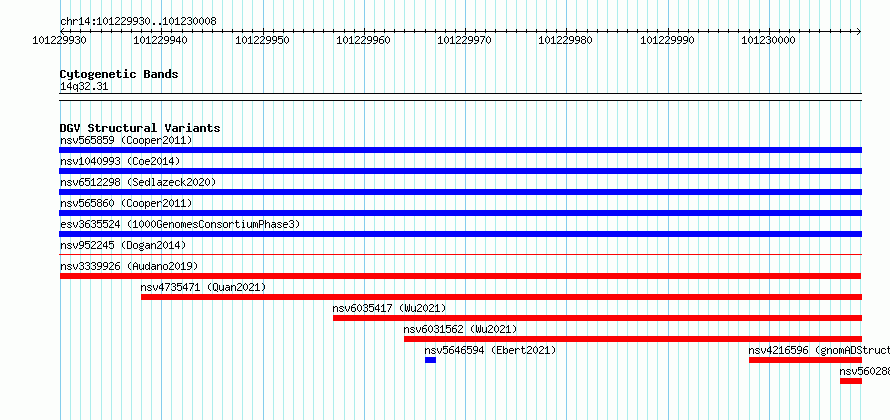Open the nsv6035417 (Wu2021) label
This screenshot has height=420, width=890.
pyautogui.click(x=389, y=308)
